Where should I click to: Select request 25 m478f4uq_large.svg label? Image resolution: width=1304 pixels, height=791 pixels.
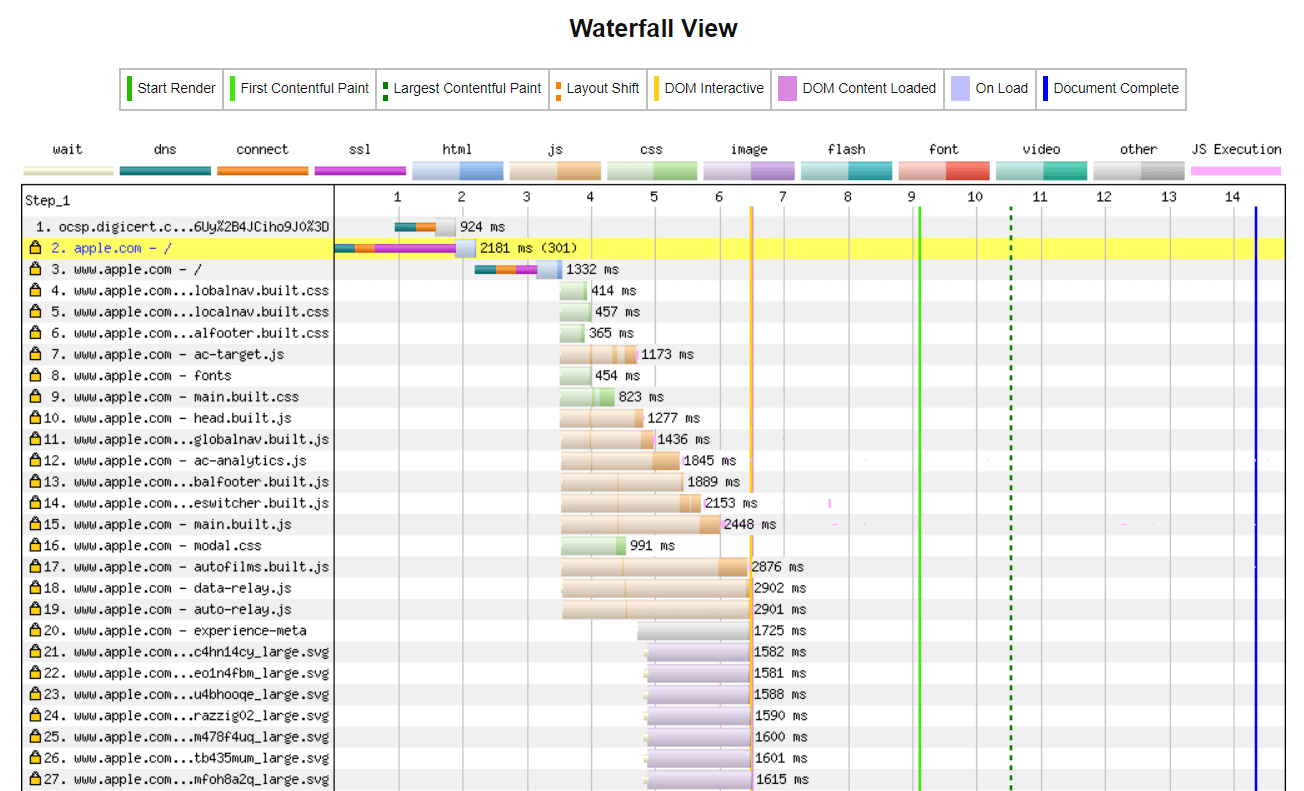187,737
